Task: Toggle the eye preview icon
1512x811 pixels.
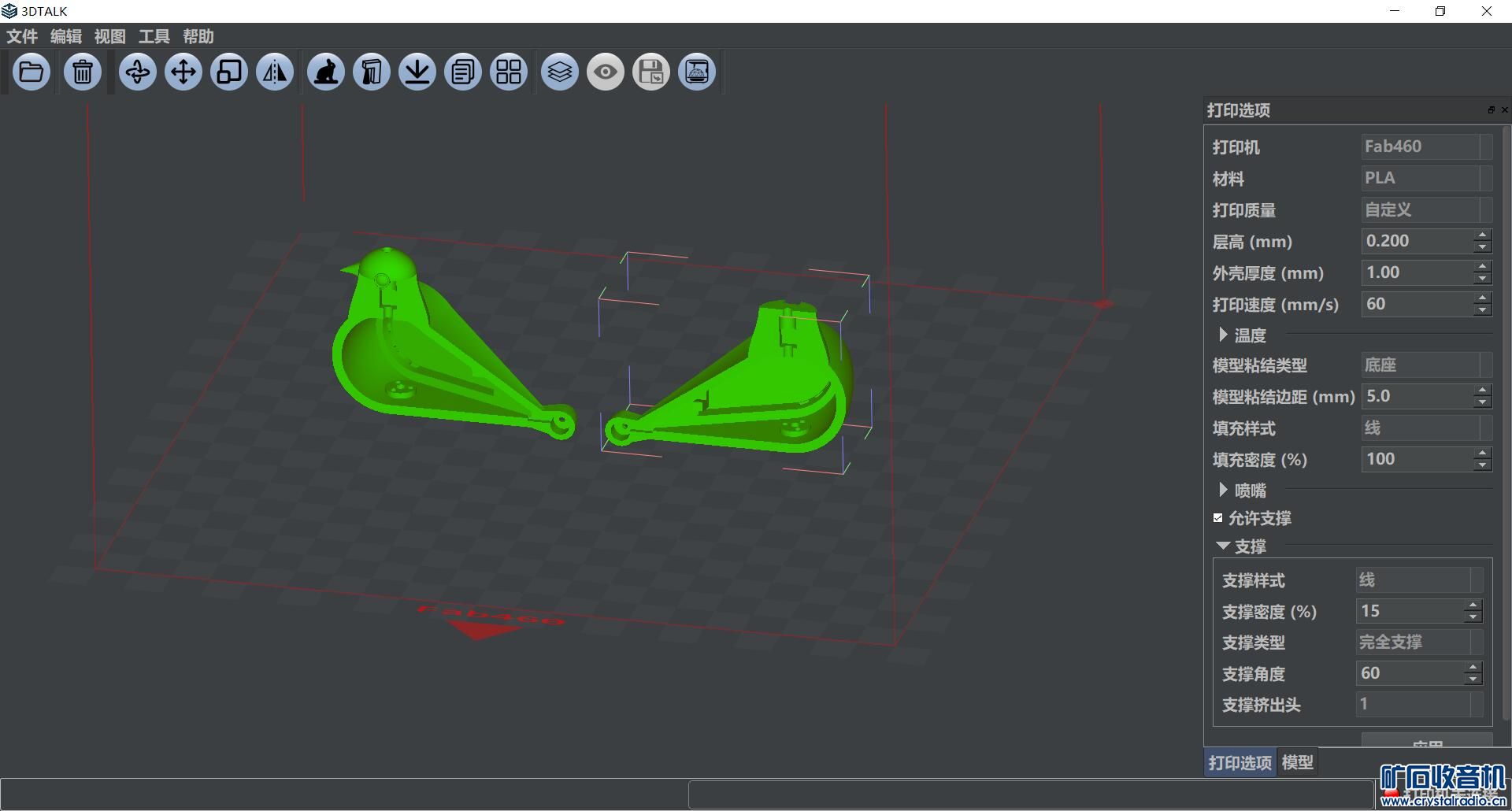Action: click(x=606, y=72)
